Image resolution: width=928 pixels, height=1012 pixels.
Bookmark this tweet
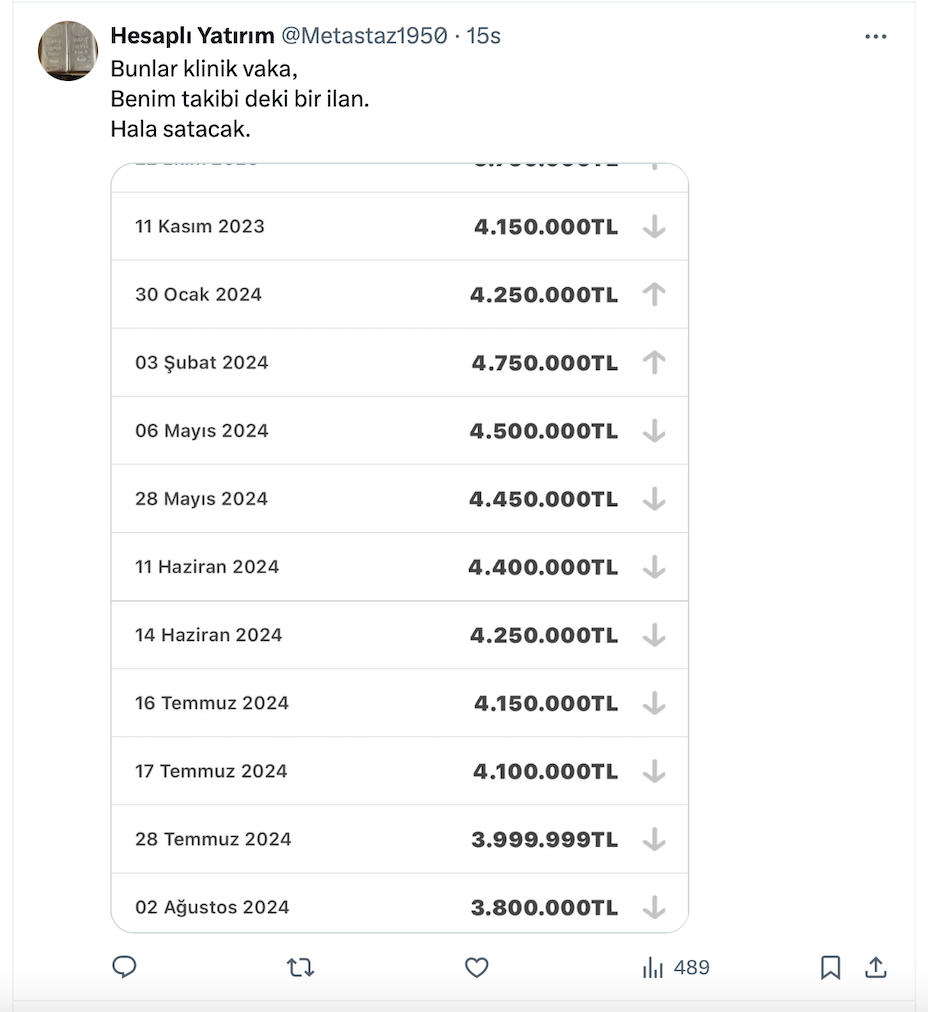[x=830, y=967]
